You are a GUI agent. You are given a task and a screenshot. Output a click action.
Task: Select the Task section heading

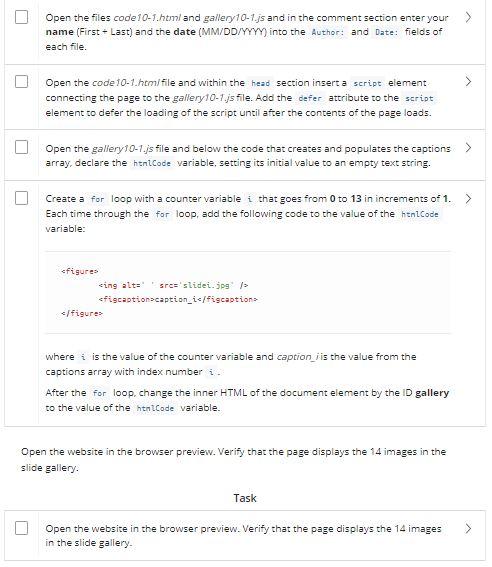[x=245, y=498]
